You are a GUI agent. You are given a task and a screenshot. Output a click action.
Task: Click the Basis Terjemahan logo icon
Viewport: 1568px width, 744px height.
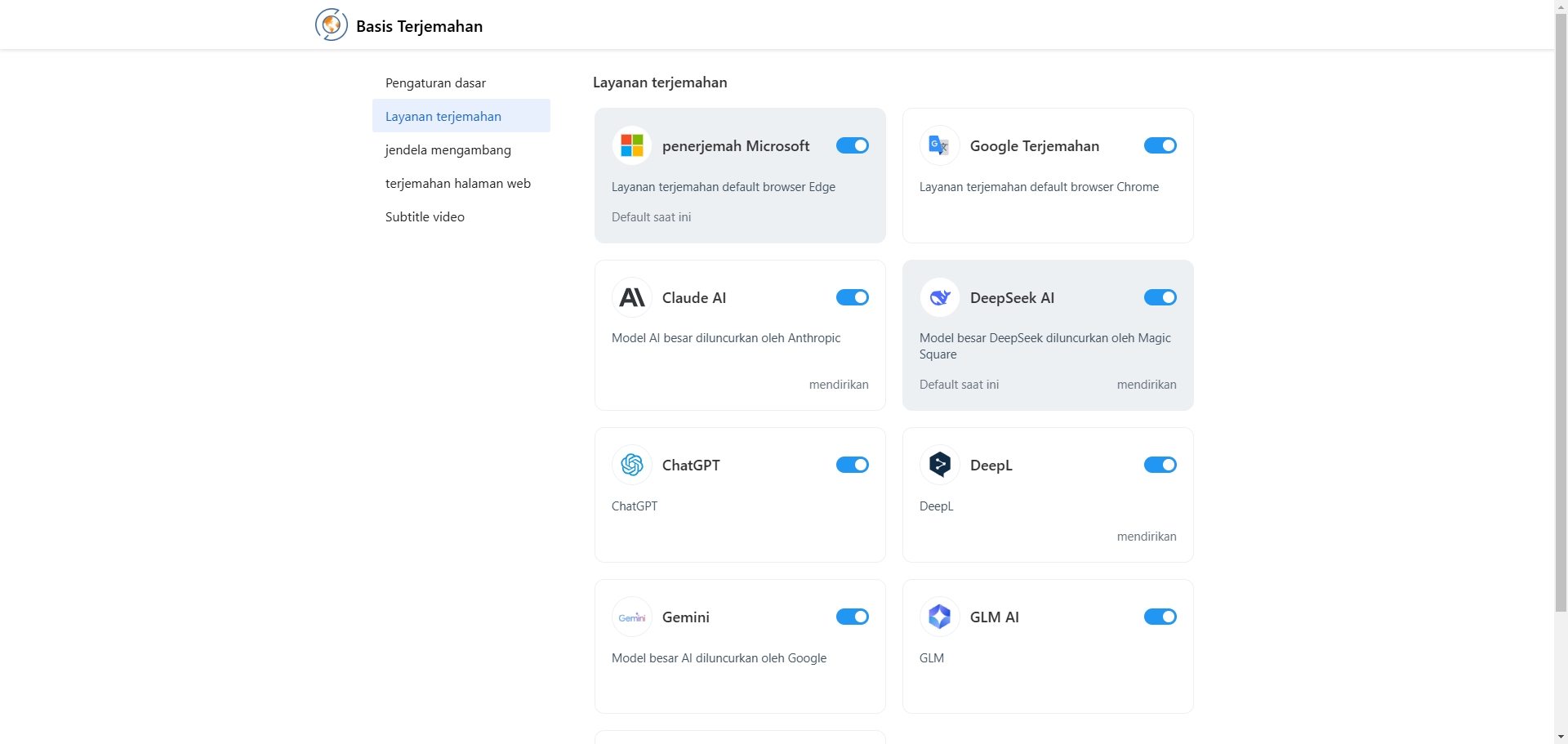pyautogui.click(x=332, y=25)
